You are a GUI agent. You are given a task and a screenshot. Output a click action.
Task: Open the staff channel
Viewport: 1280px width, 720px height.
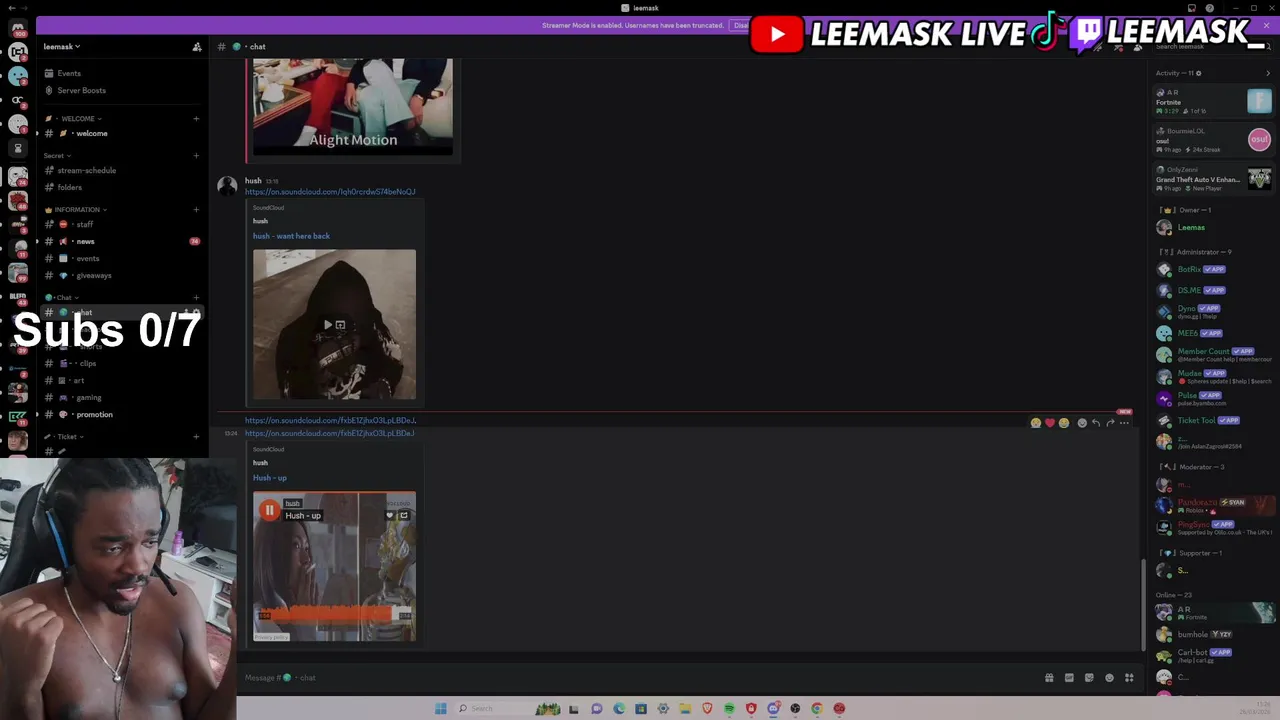point(123,224)
